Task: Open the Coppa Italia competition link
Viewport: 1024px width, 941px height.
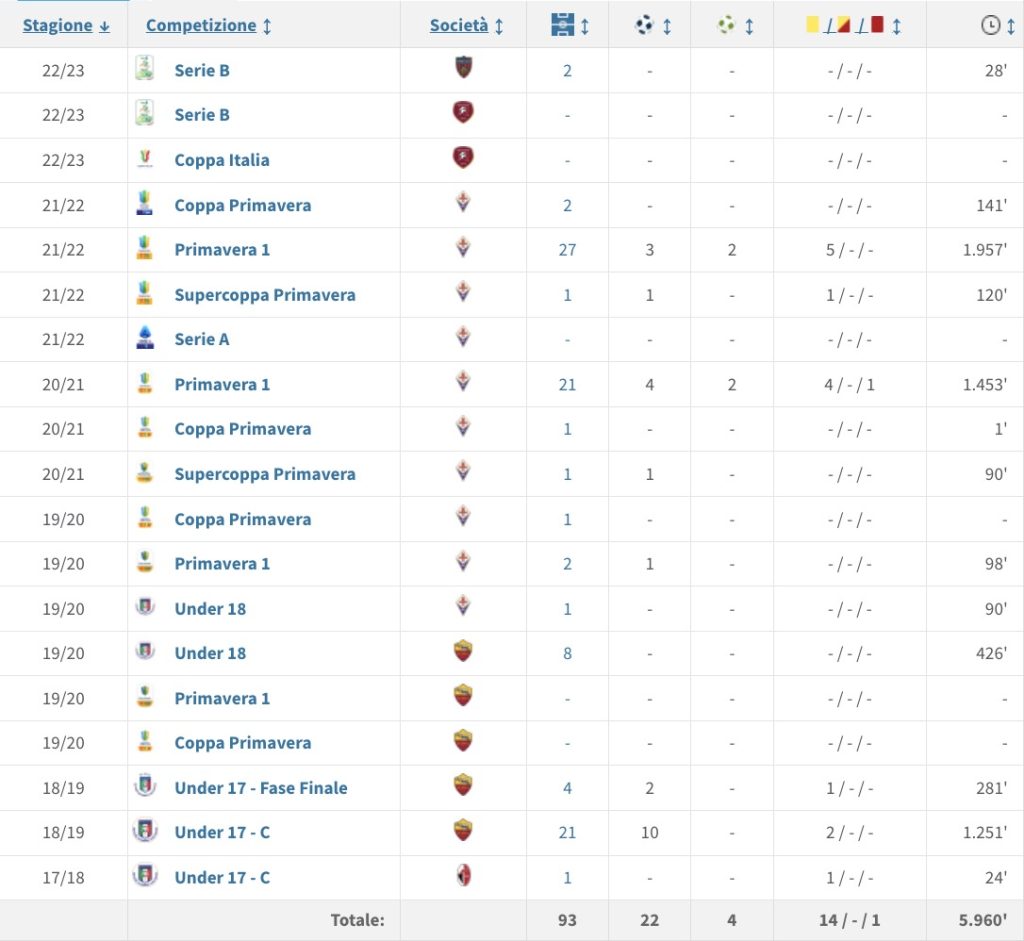Action: click(x=221, y=160)
